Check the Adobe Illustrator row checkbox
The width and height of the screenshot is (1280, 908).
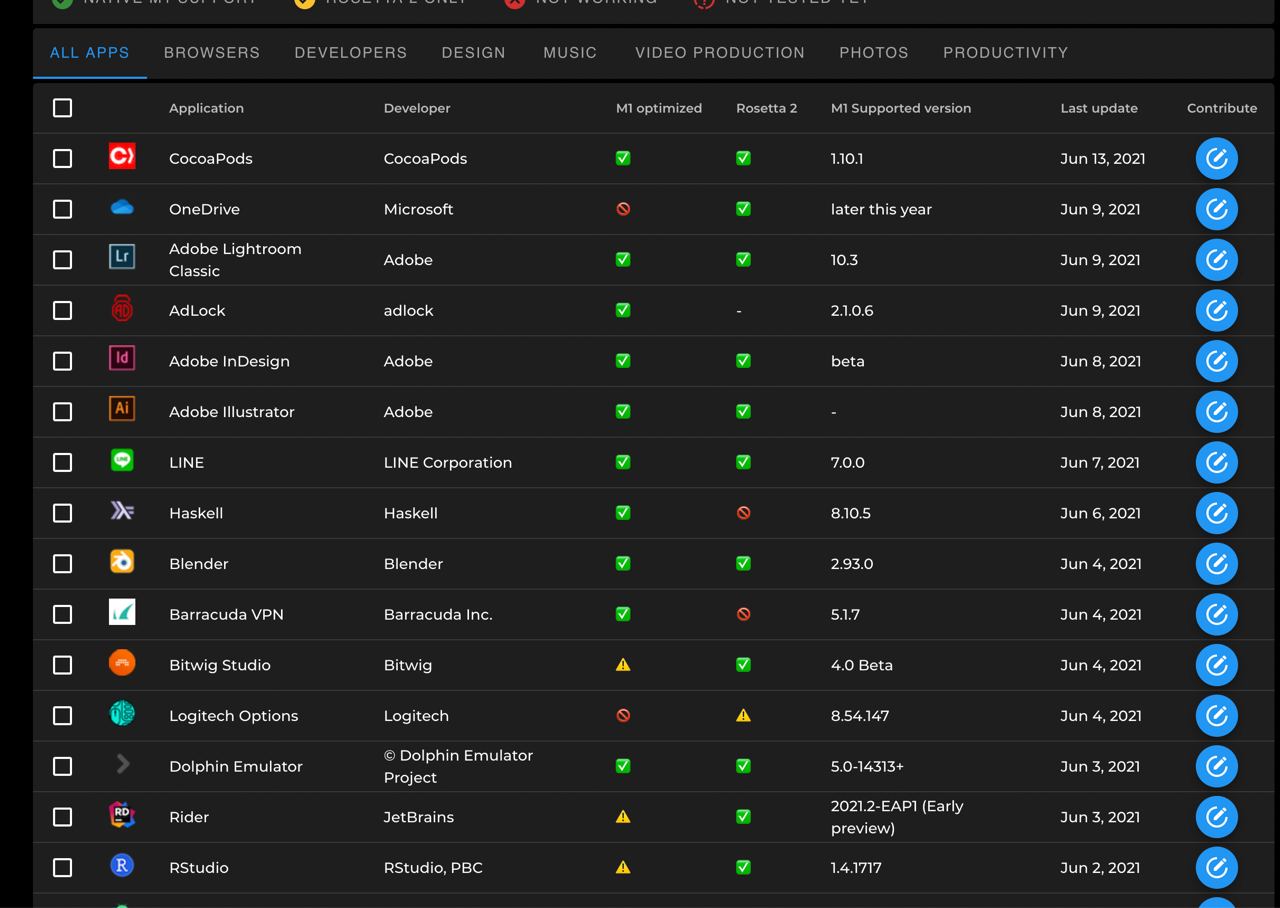(x=62, y=411)
